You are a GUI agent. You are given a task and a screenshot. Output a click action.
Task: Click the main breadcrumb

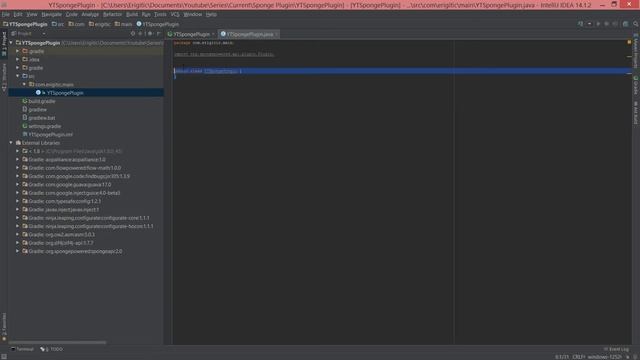click(x=124, y=24)
